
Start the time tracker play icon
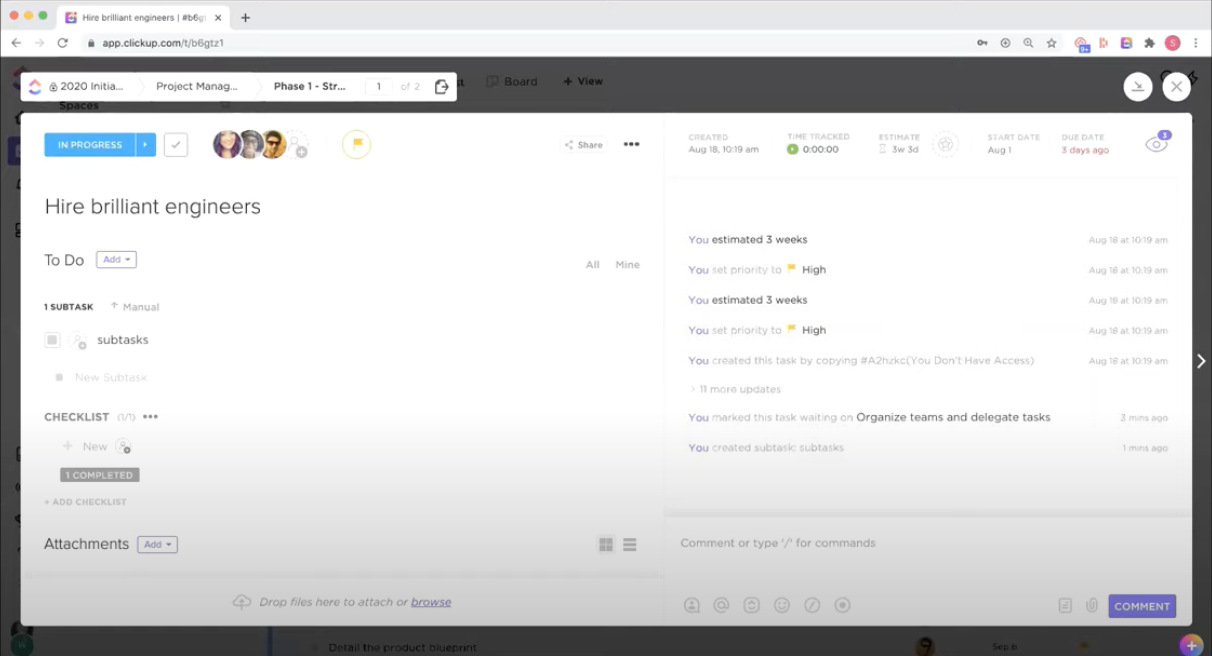pyautogui.click(x=793, y=150)
